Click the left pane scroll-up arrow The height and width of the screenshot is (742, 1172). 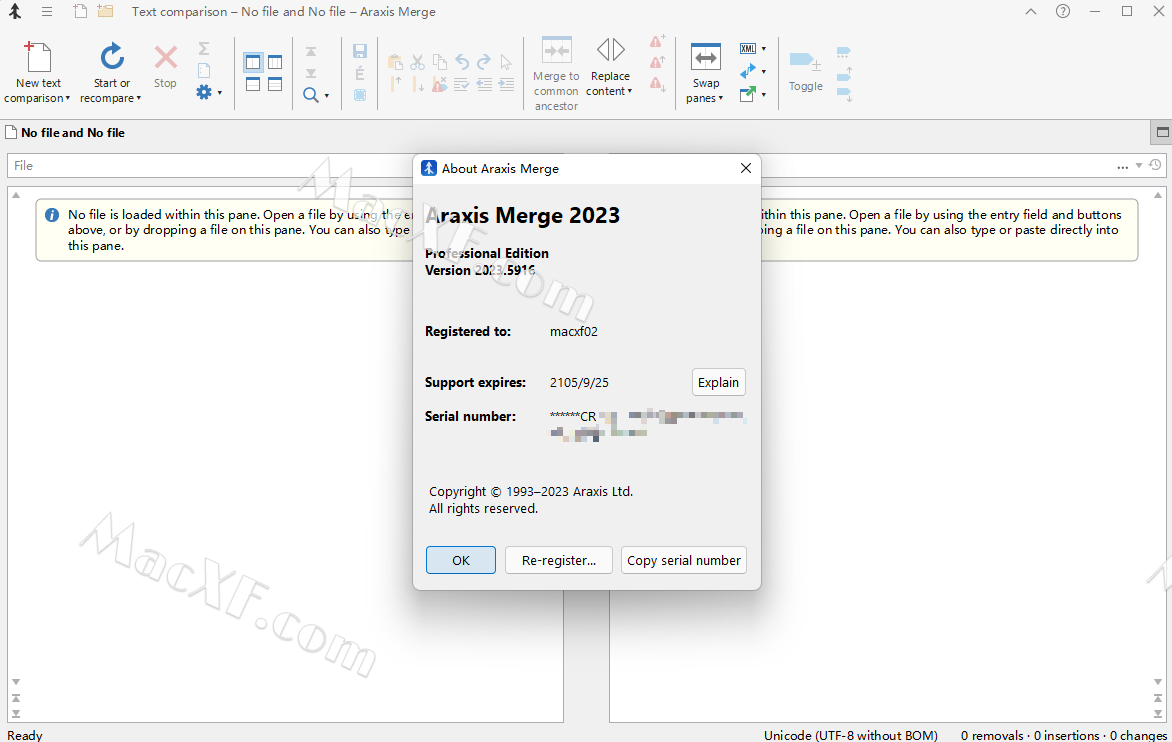[16, 196]
